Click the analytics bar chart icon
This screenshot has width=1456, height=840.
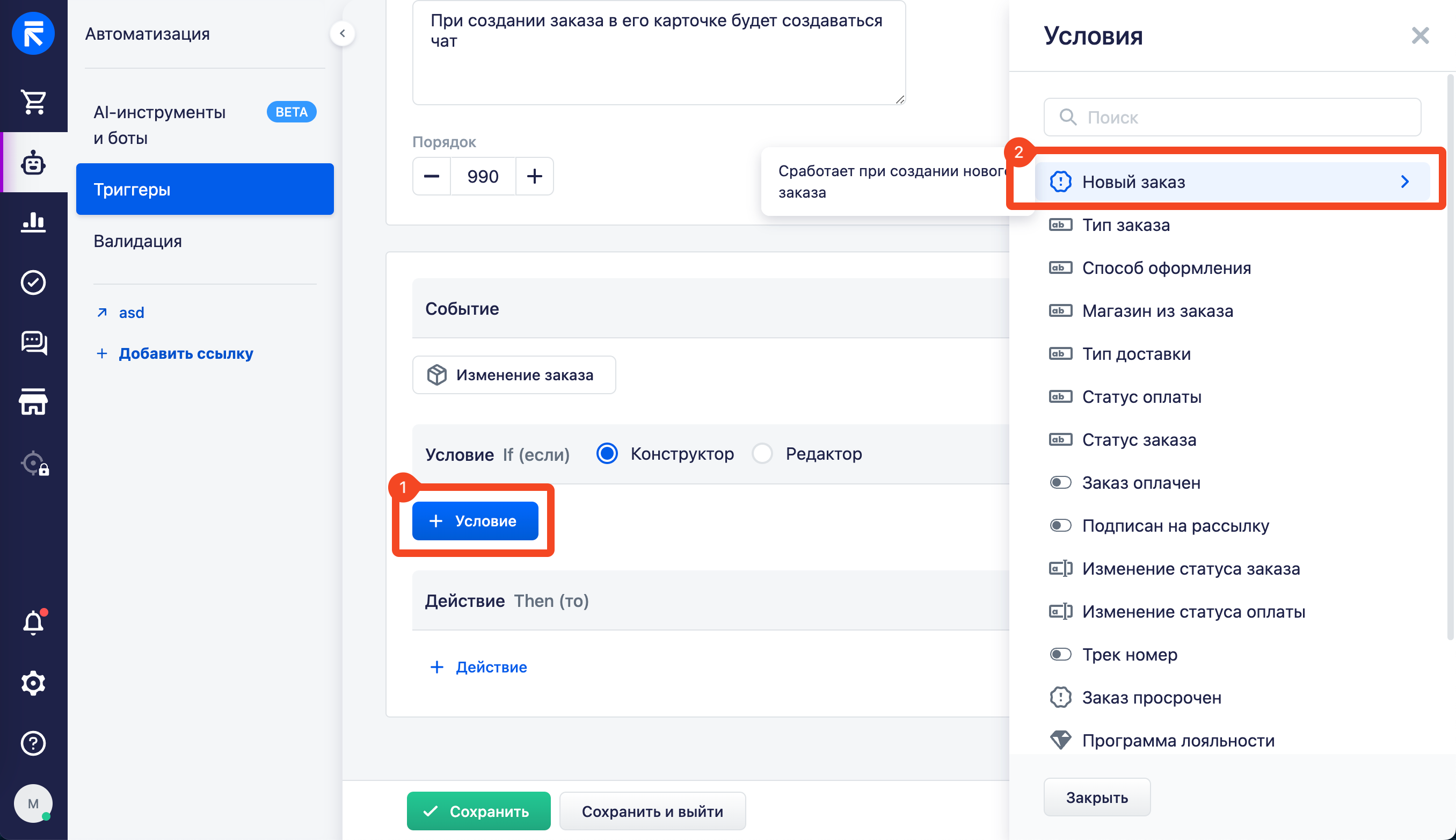pyautogui.click(x=33, y=221)
